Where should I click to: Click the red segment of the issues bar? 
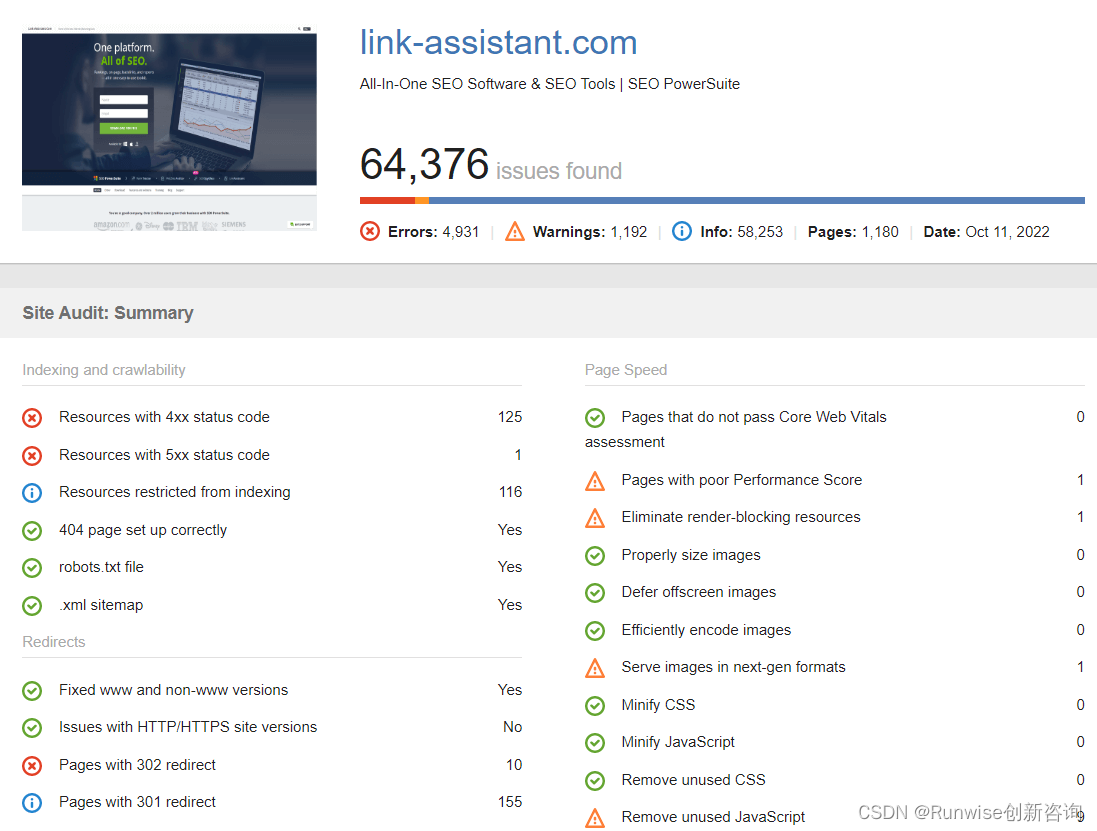pyautogui.click(x=388, y=201)
